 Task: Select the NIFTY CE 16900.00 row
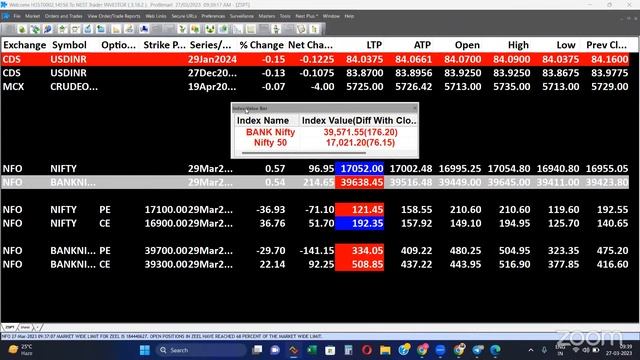[315, 223]
